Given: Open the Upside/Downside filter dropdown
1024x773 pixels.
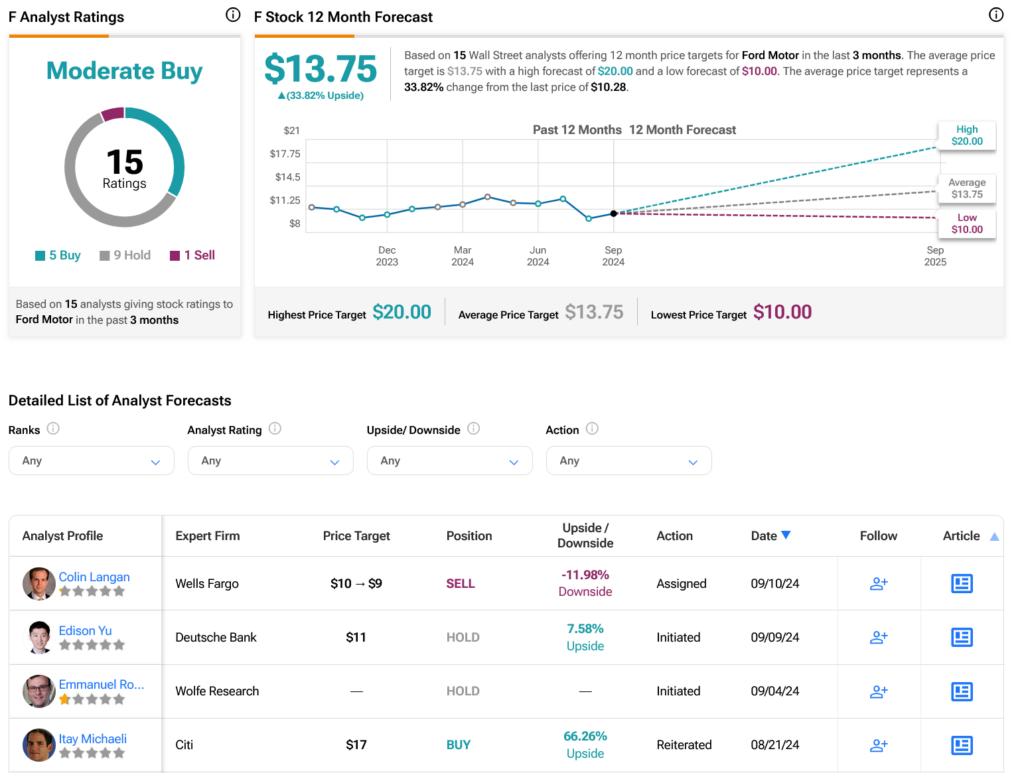Looking at the screenshot, I should click(449, 461).
